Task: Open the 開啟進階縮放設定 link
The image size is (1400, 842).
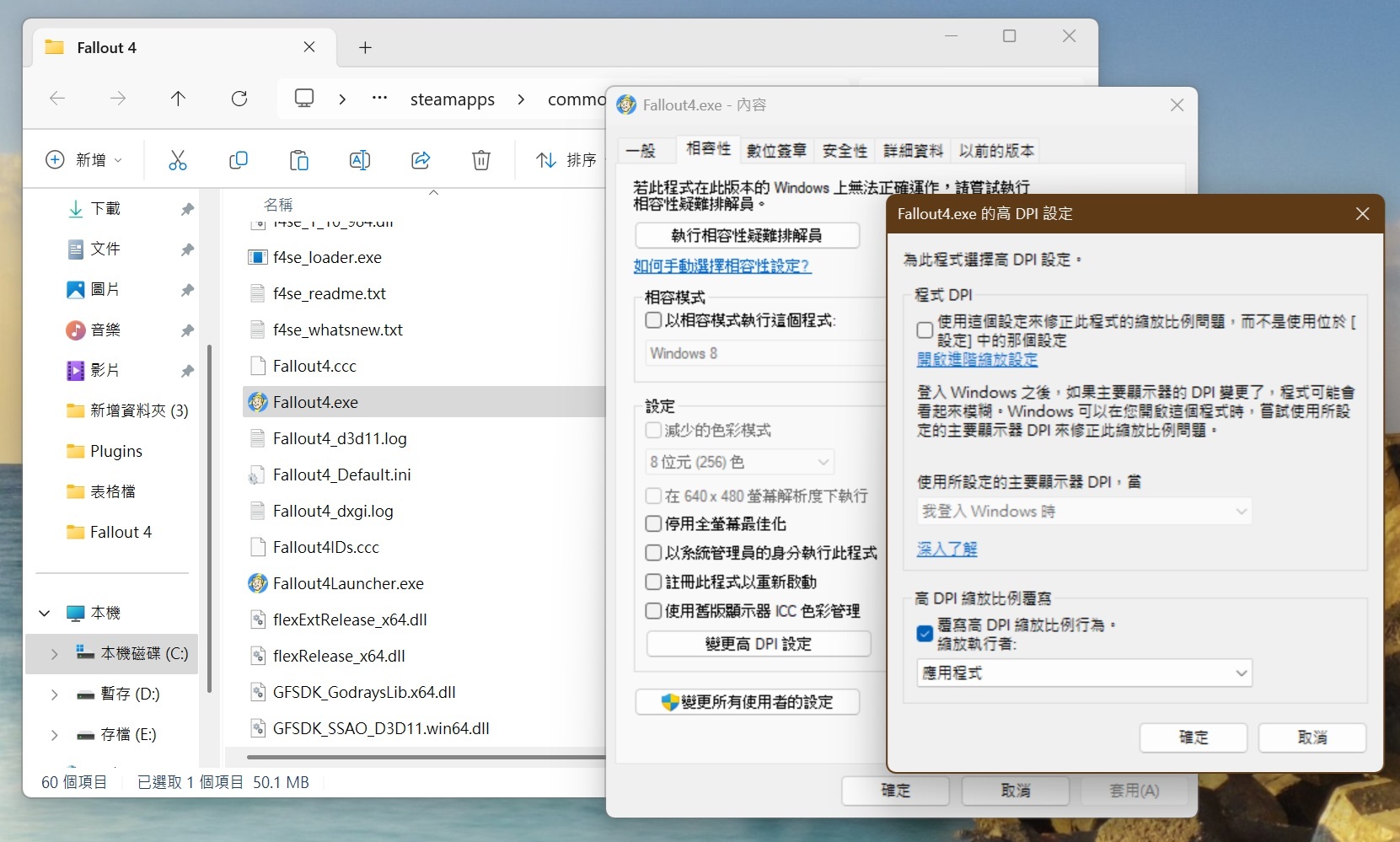Action: point(978,360)
